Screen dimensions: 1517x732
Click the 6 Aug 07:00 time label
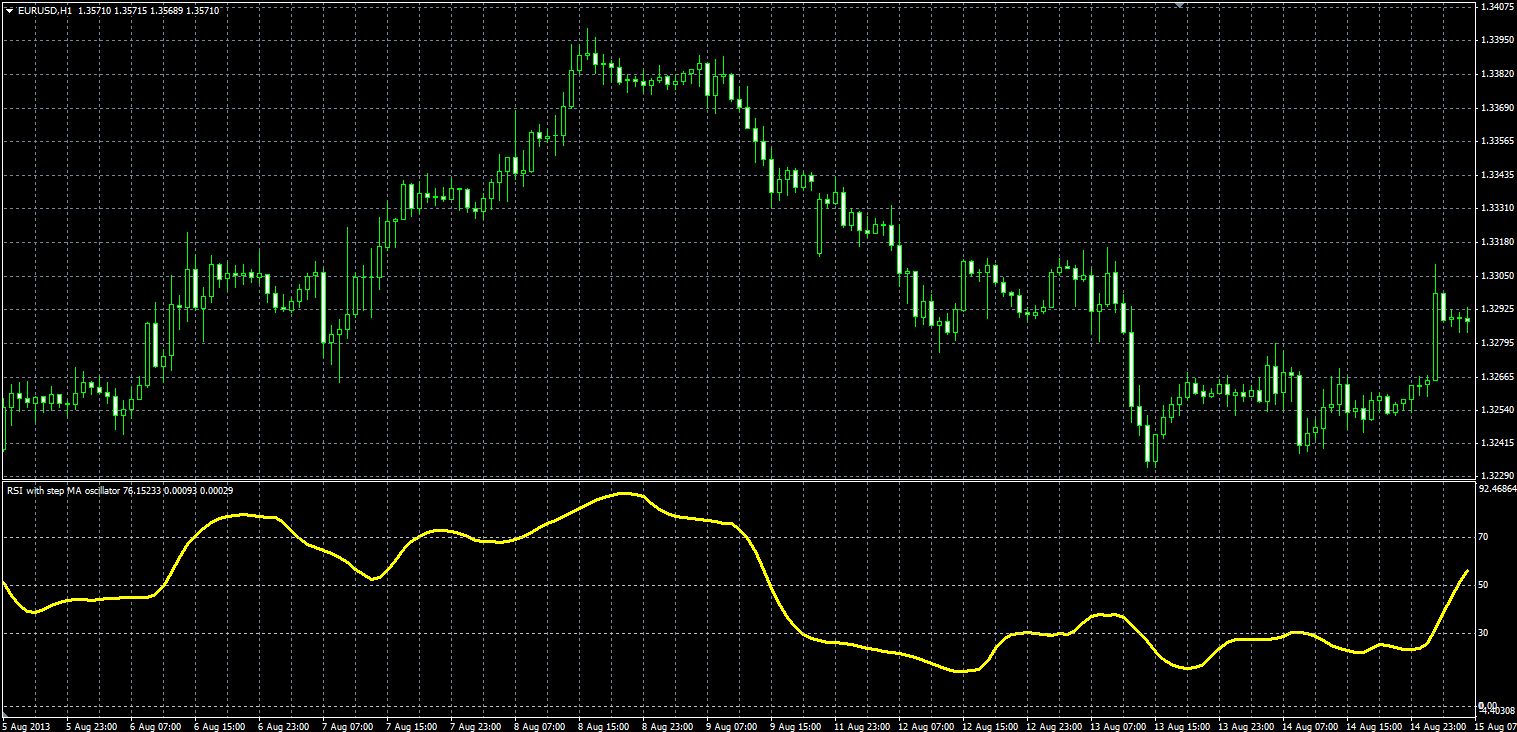(x=155, y=725)
